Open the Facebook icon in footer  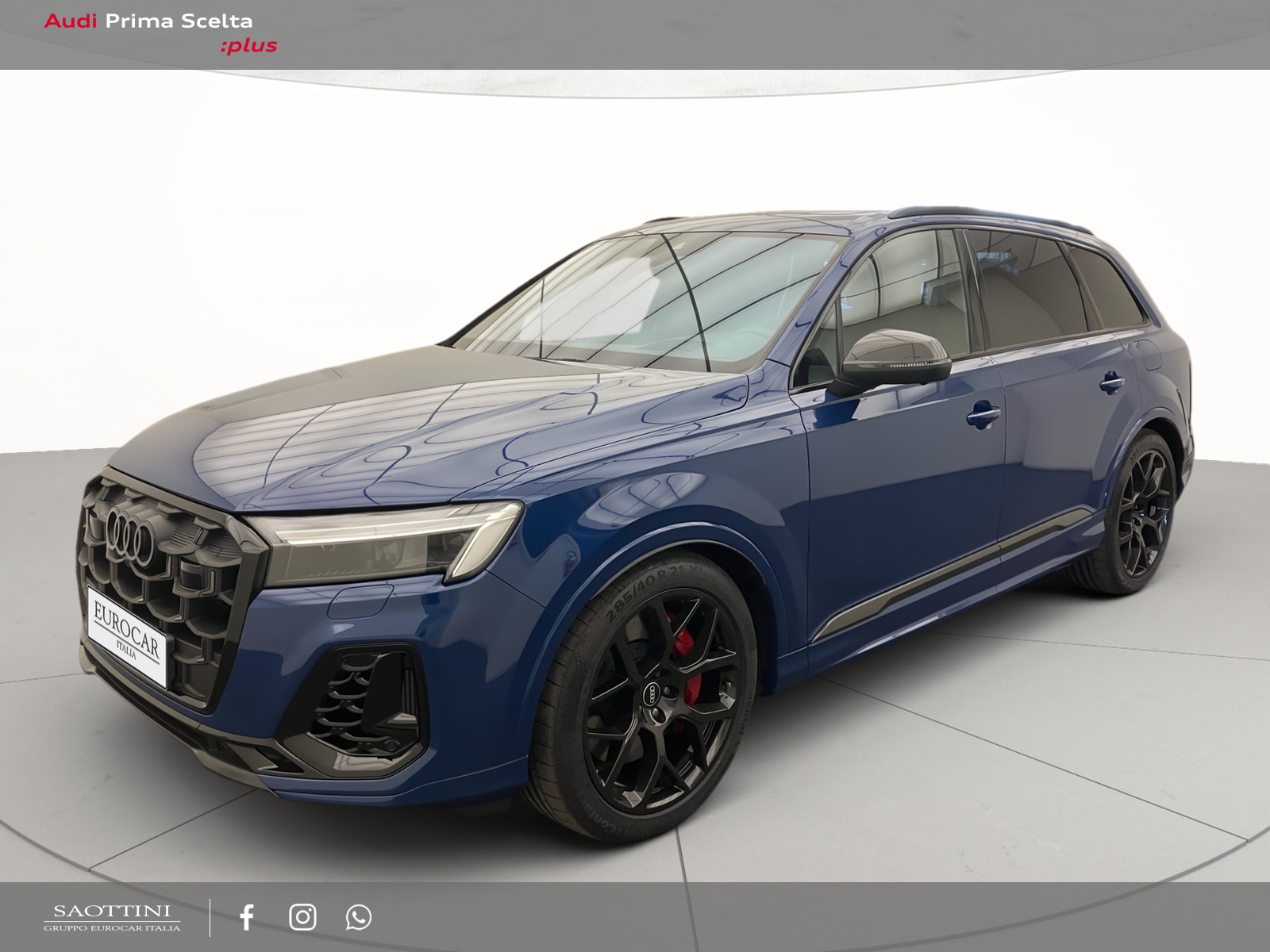coord(247,917)
